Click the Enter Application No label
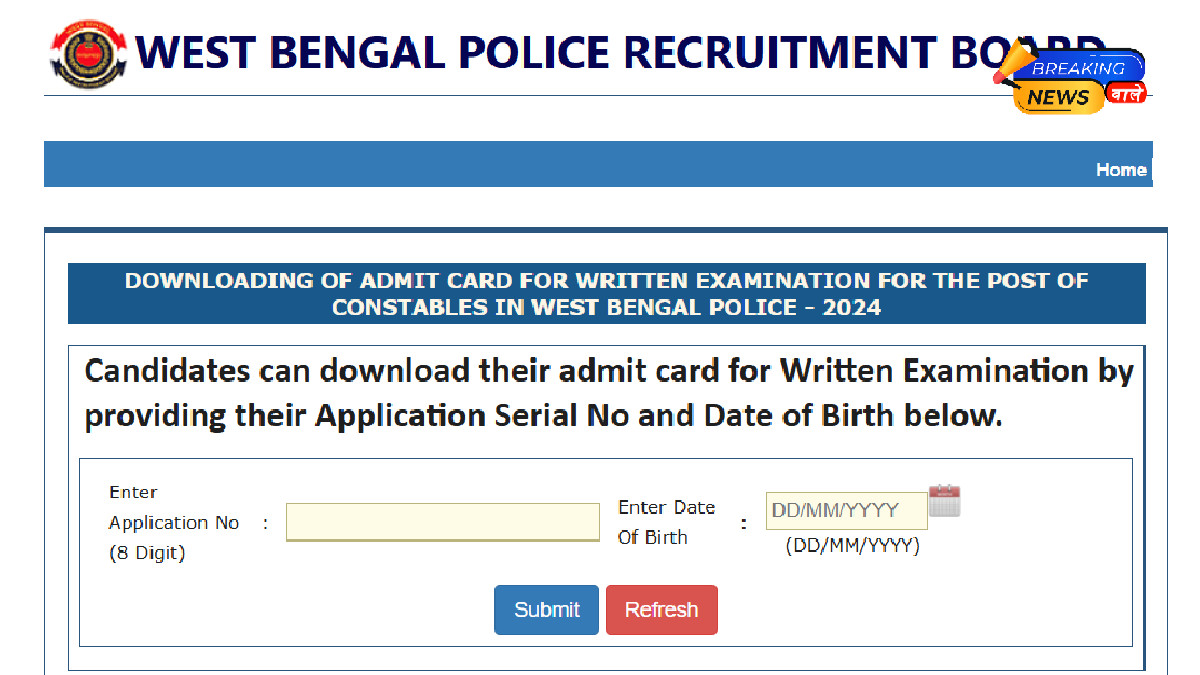 tap(174, 522)
